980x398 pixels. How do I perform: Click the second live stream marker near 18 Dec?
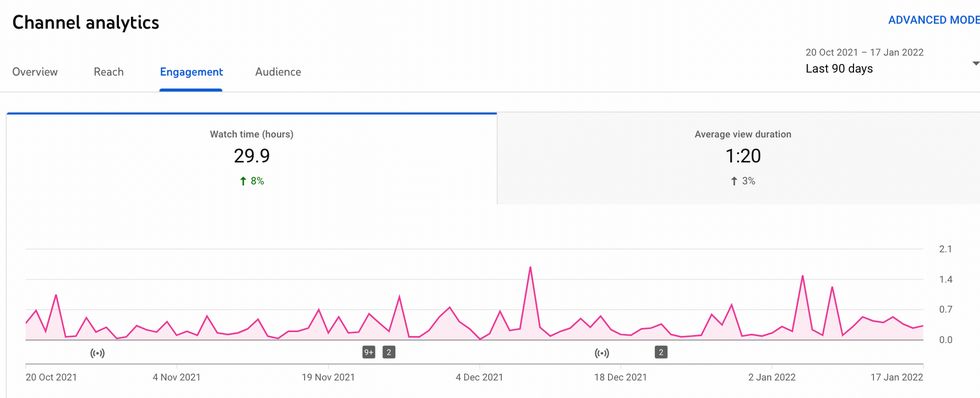coord(601,353)
